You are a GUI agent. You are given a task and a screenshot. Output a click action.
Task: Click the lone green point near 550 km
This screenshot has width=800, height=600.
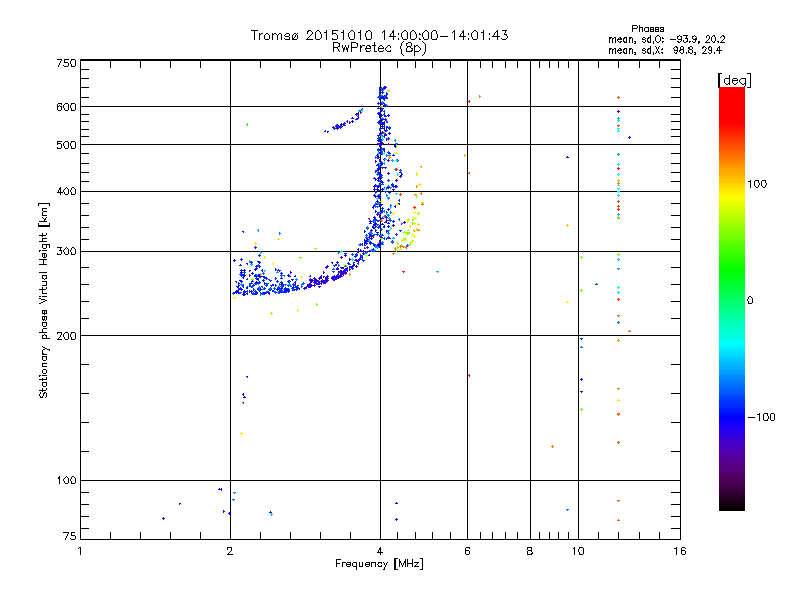(x=247, y=124)
